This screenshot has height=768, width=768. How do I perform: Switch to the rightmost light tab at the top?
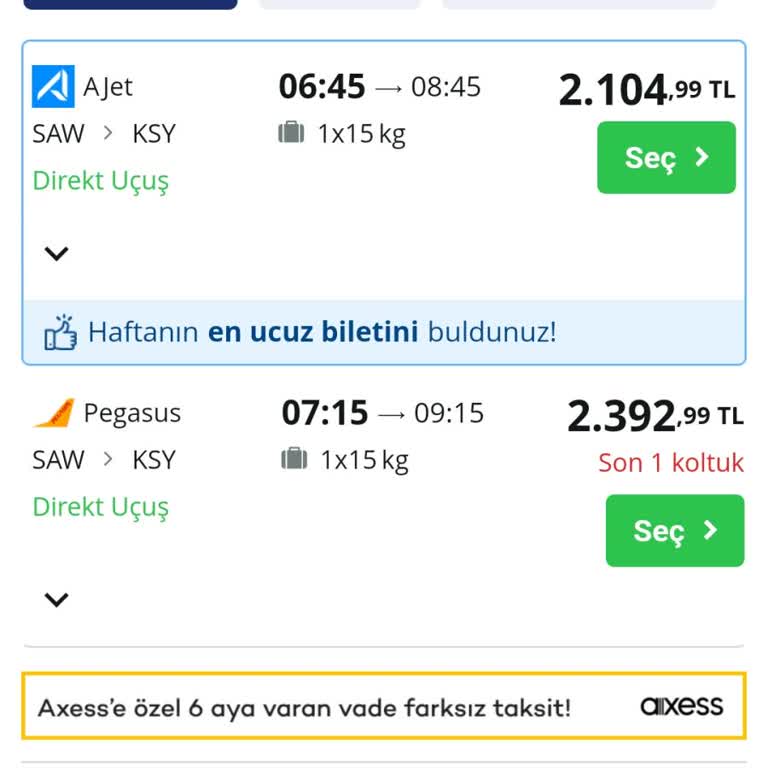pyautogui.click(x=579, y=4)
